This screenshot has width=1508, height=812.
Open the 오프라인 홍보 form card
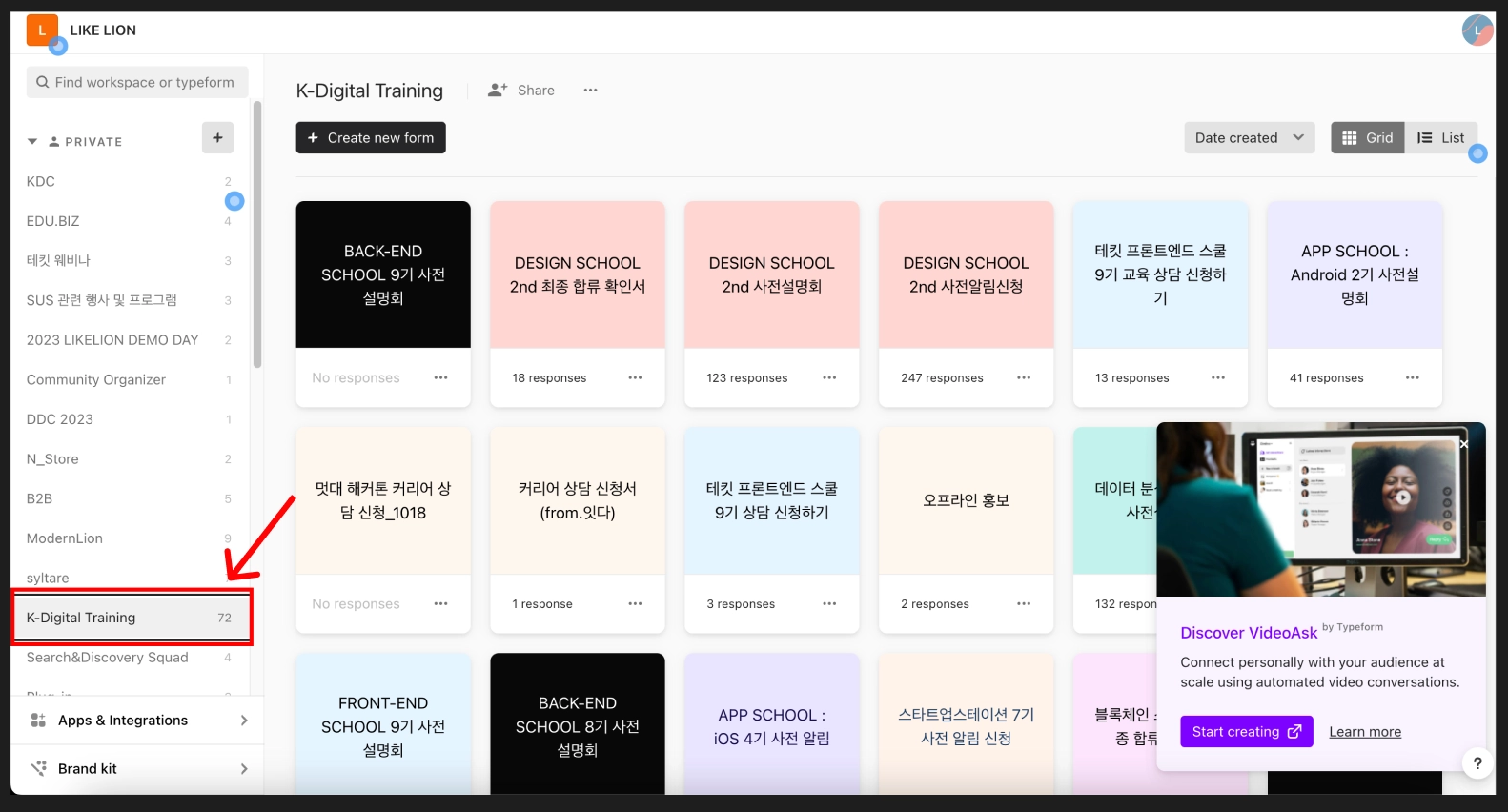point(967,500)
